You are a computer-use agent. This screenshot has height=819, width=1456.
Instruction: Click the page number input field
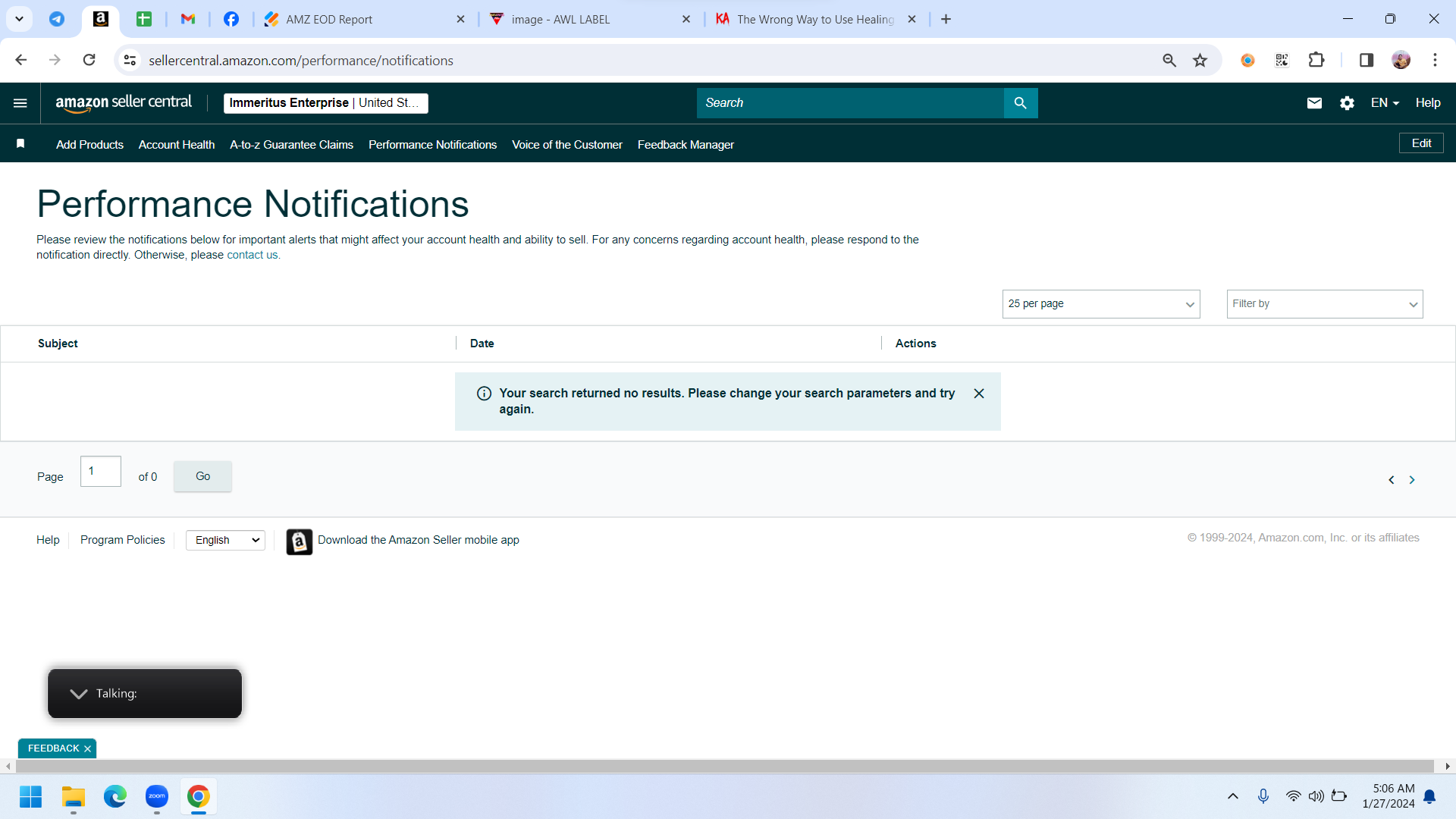101,472
